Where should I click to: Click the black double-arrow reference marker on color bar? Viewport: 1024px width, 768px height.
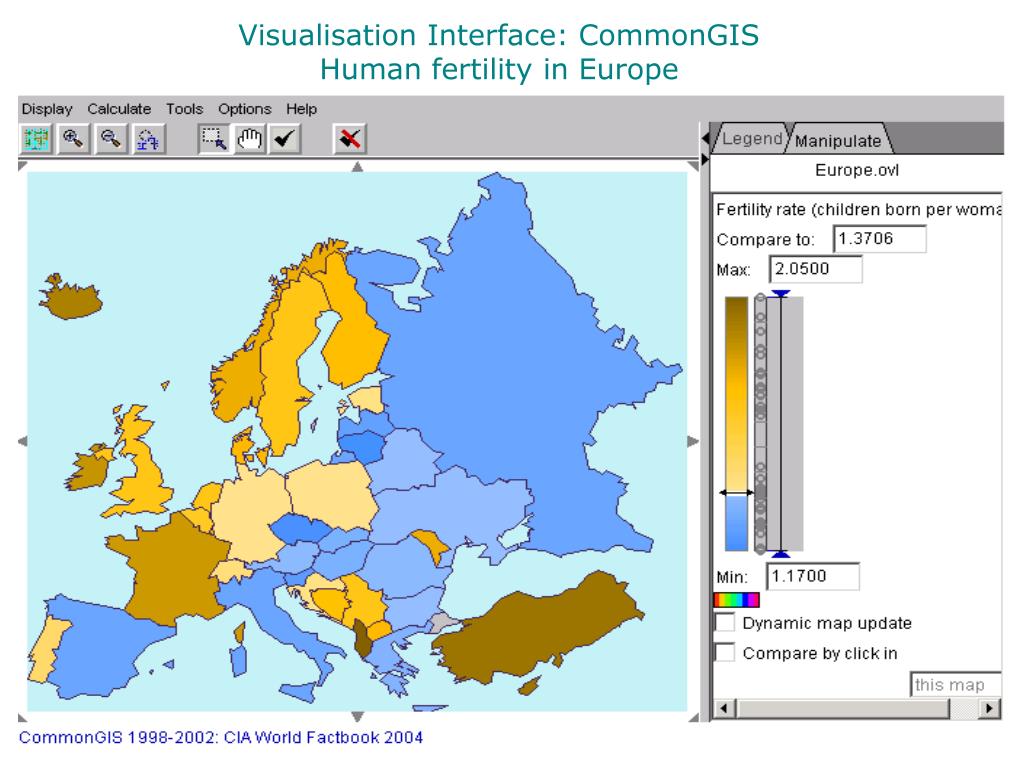tap(736, 492)
